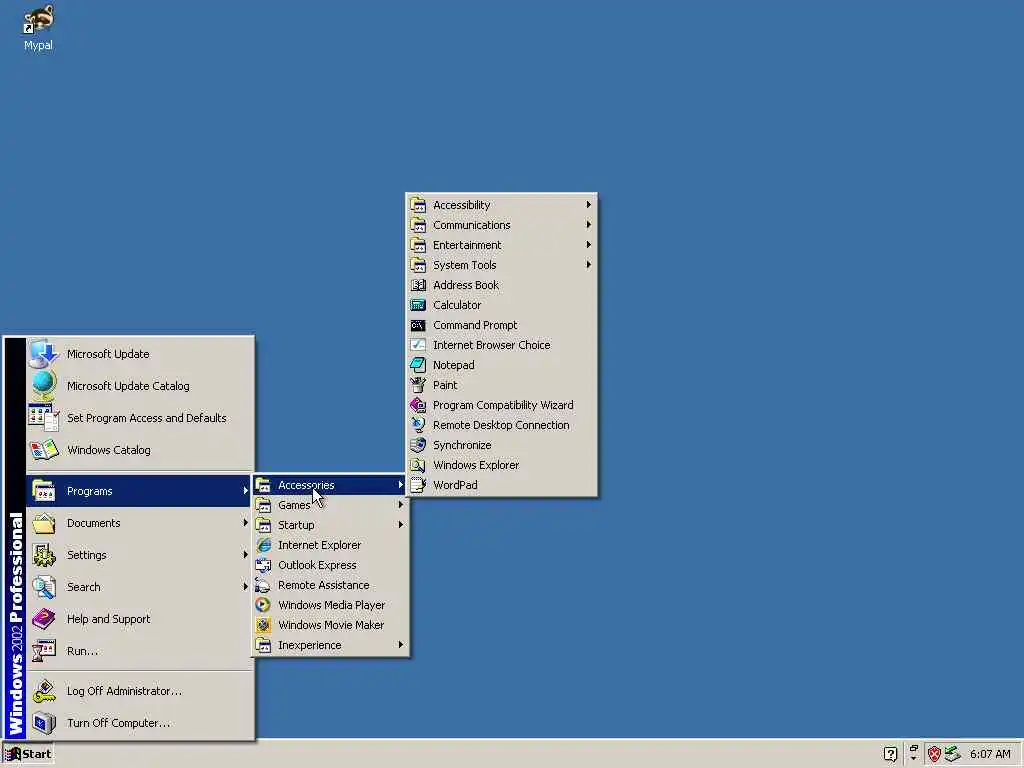Click the Microsoft Update icon
This screenshot has height=768, width=1024.
pyautogui.click(x=44, y=354)
